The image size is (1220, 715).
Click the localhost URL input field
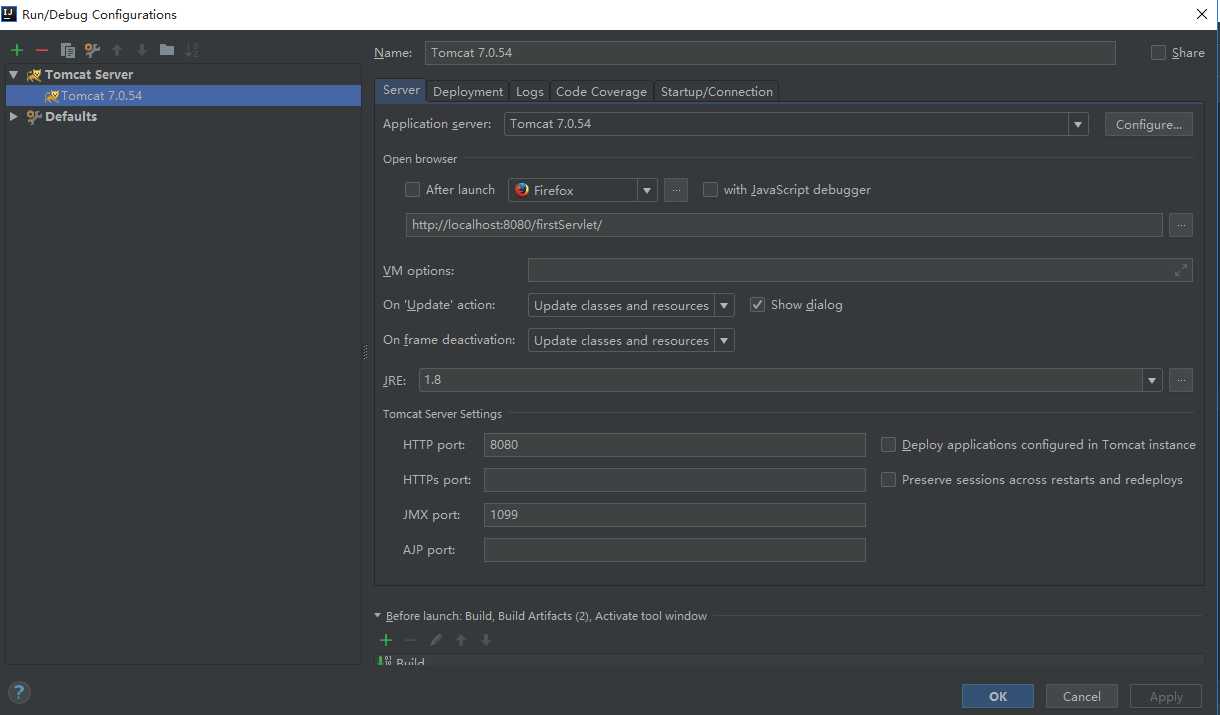784,225
